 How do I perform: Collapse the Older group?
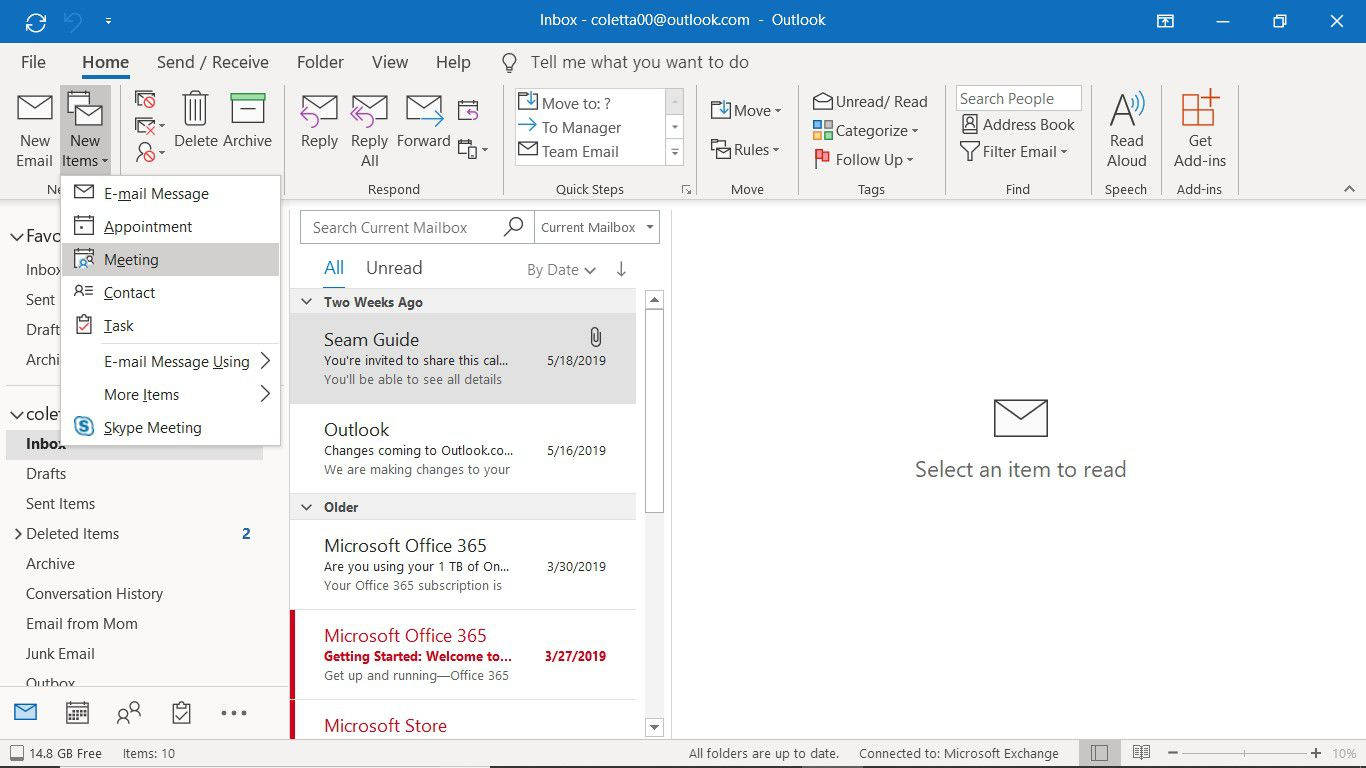307,507
